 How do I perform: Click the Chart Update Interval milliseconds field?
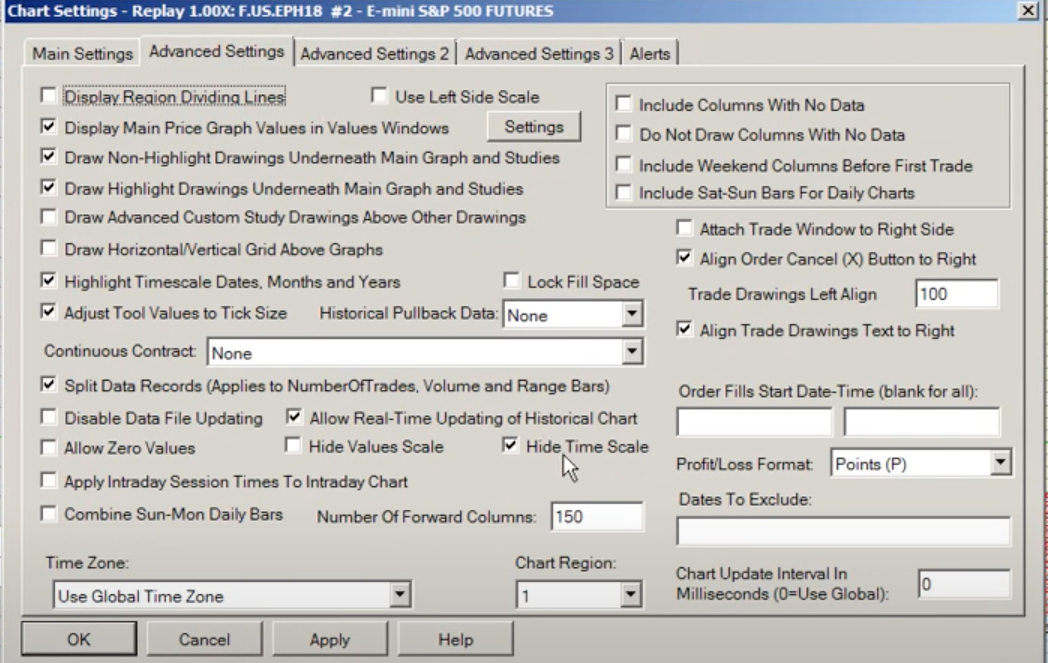tap(964, 584)
